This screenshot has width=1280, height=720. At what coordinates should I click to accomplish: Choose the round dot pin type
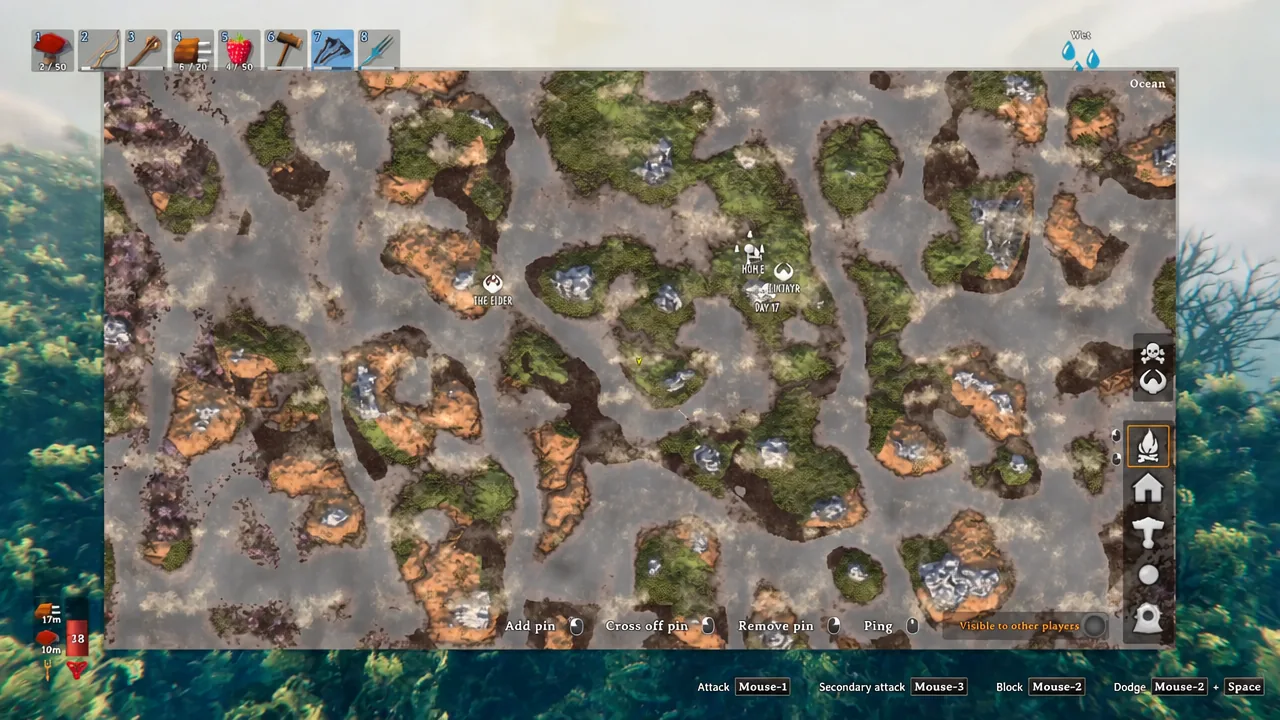[1149, 575]
